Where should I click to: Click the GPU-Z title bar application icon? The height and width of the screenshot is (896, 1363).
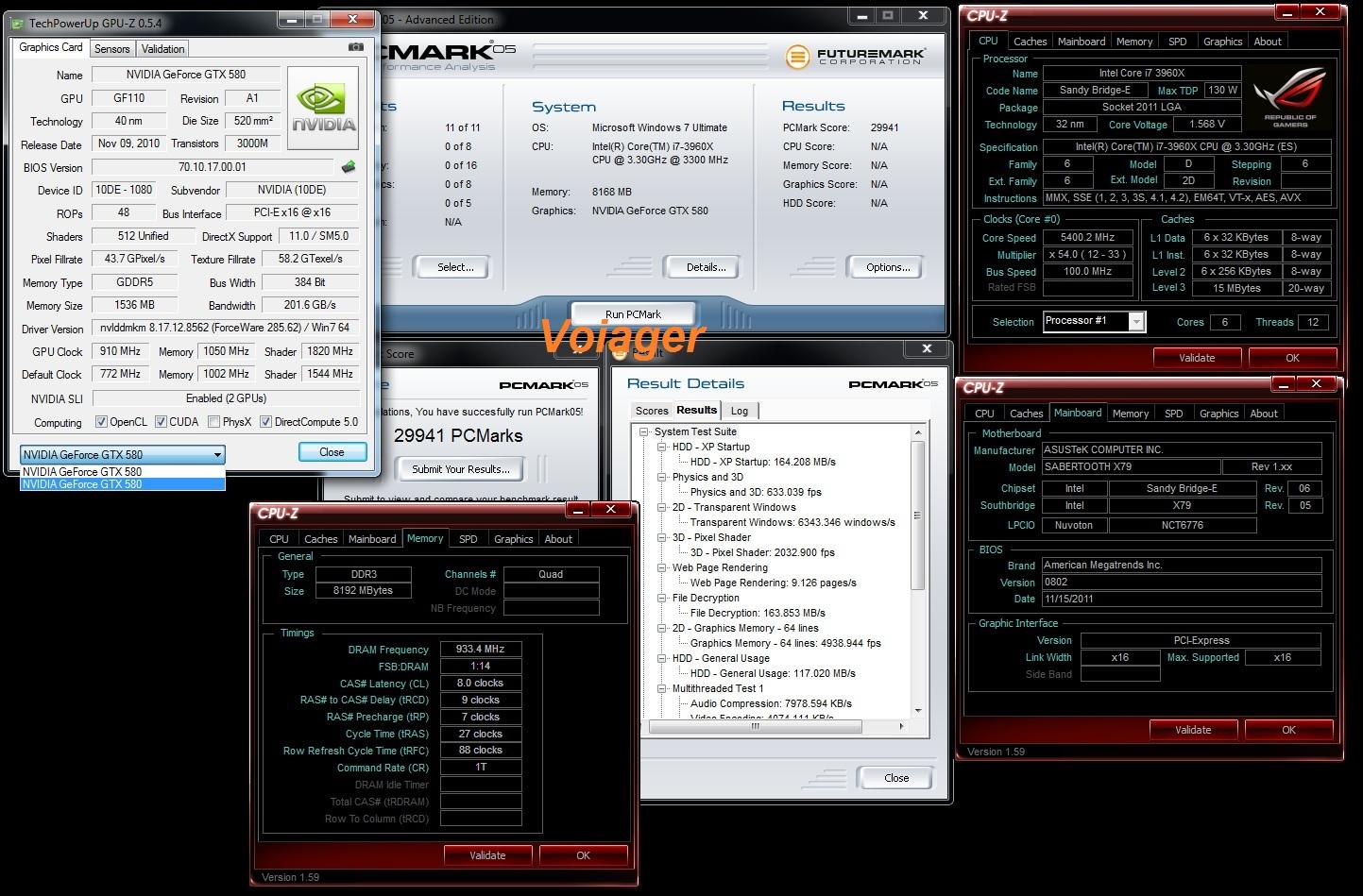click(18, 22)
